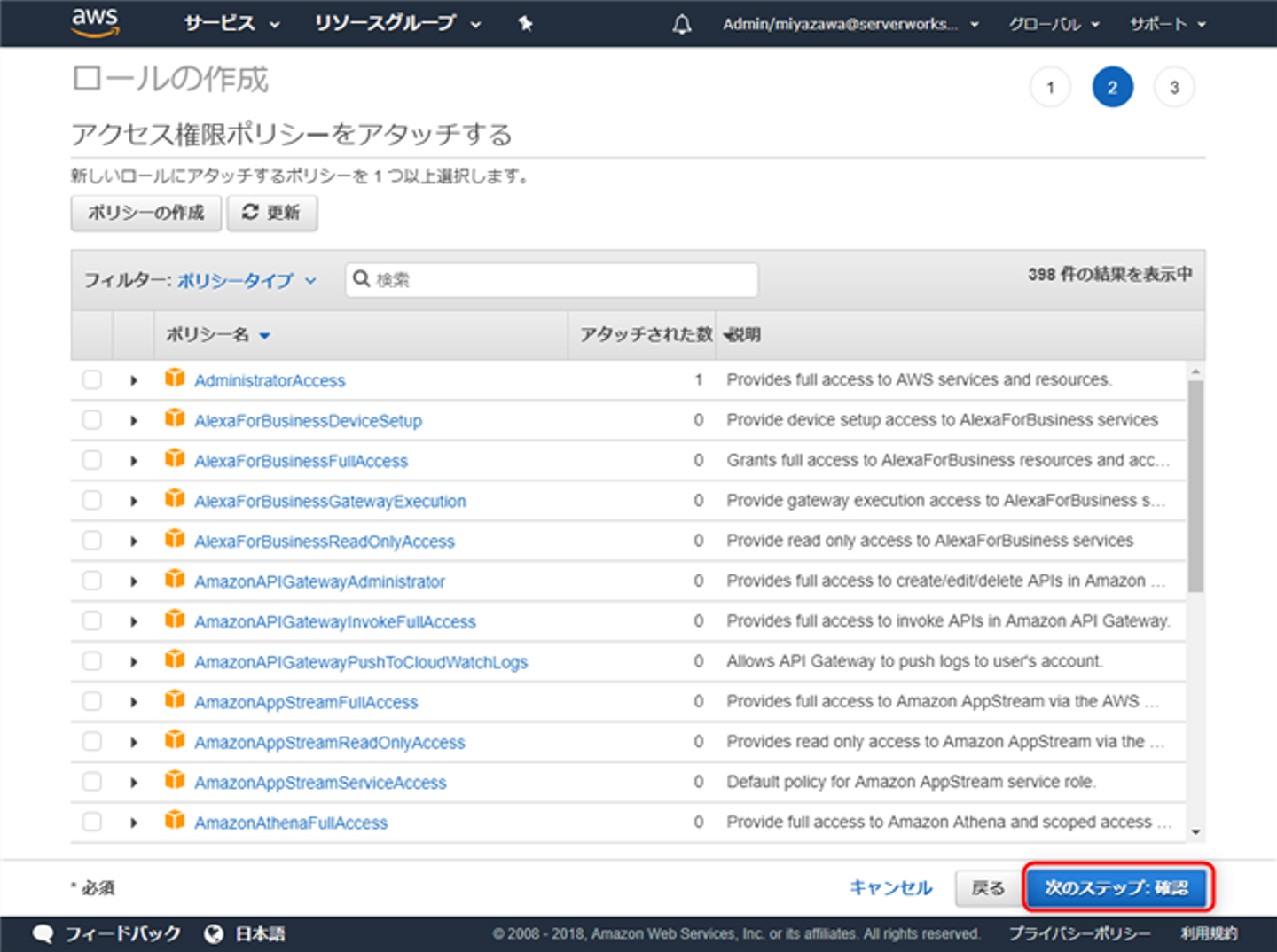This screenshot has width=1277, height=952.
Task: Open the サポート menu
Action: (1168, 24)
